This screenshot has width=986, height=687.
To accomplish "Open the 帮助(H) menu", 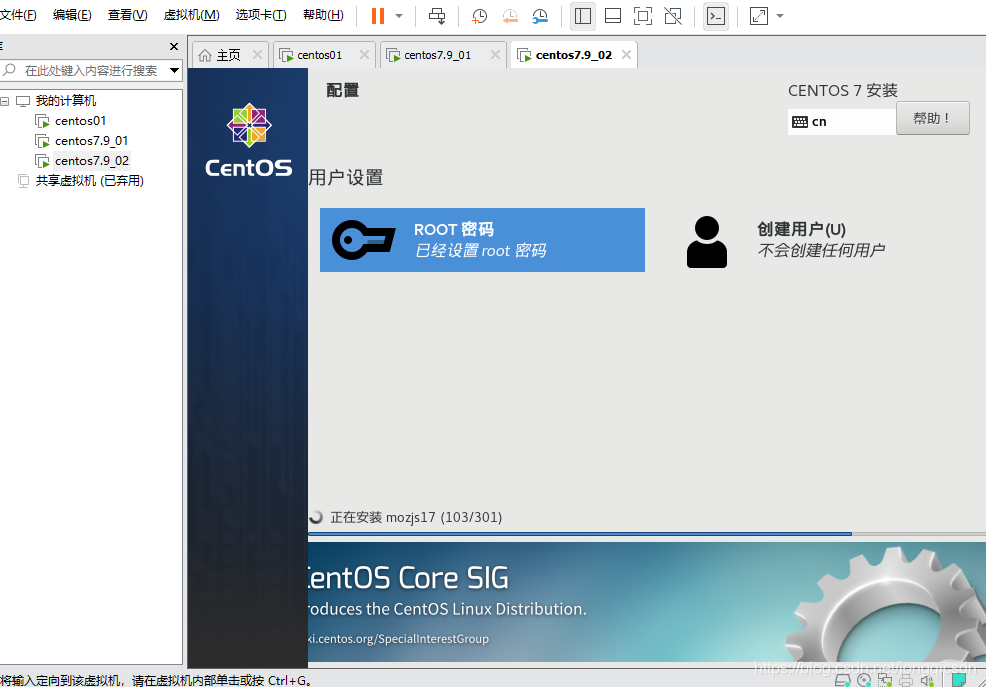I will 323,15.
